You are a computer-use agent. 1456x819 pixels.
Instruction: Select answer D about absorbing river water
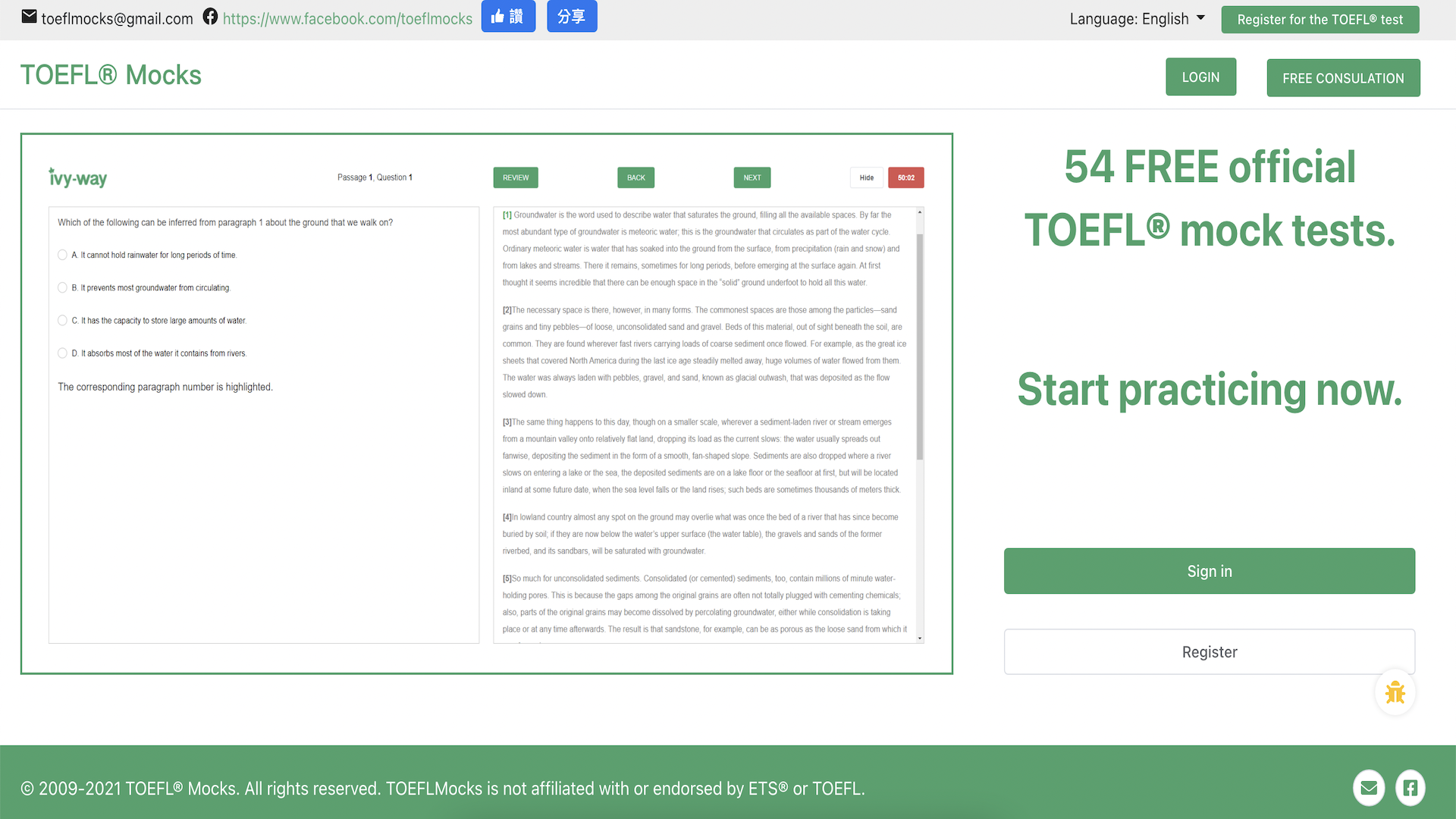pyautogui.click(x=63, y=353)
